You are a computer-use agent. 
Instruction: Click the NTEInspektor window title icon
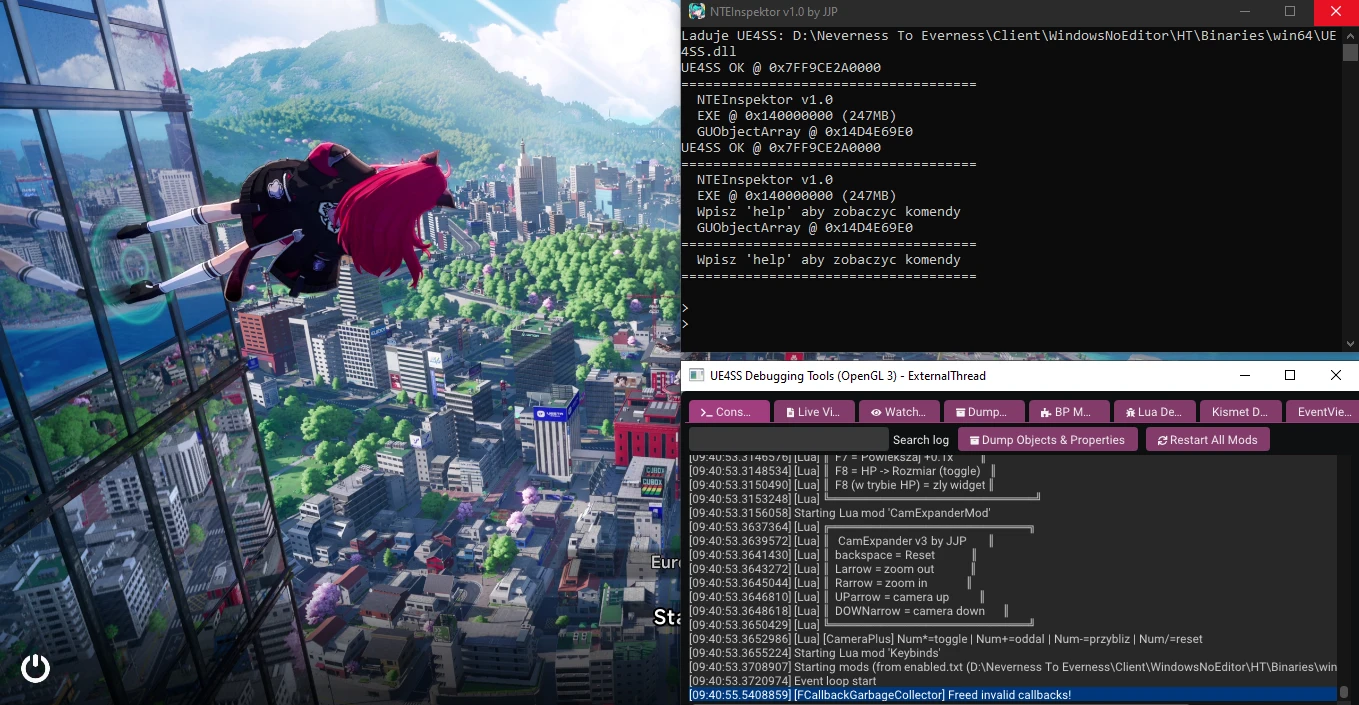pos(696,11)
